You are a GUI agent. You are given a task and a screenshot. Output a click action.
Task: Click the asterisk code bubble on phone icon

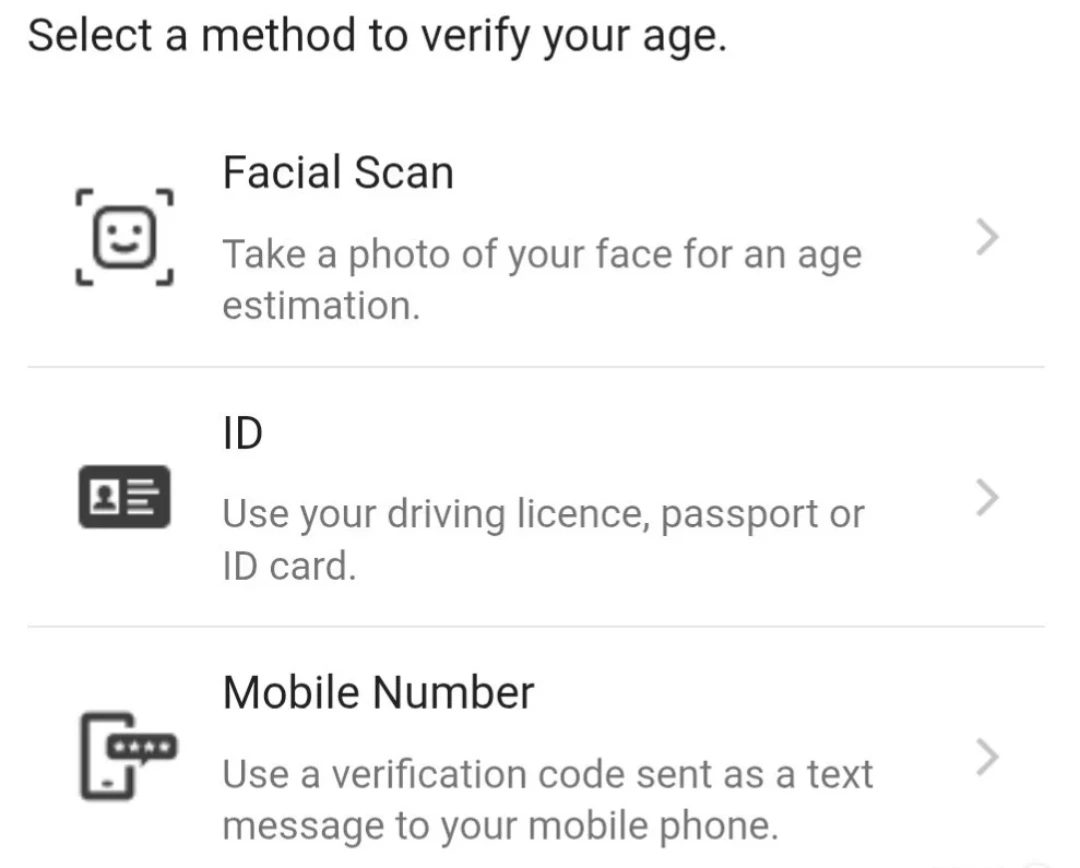tap(144, 746)
